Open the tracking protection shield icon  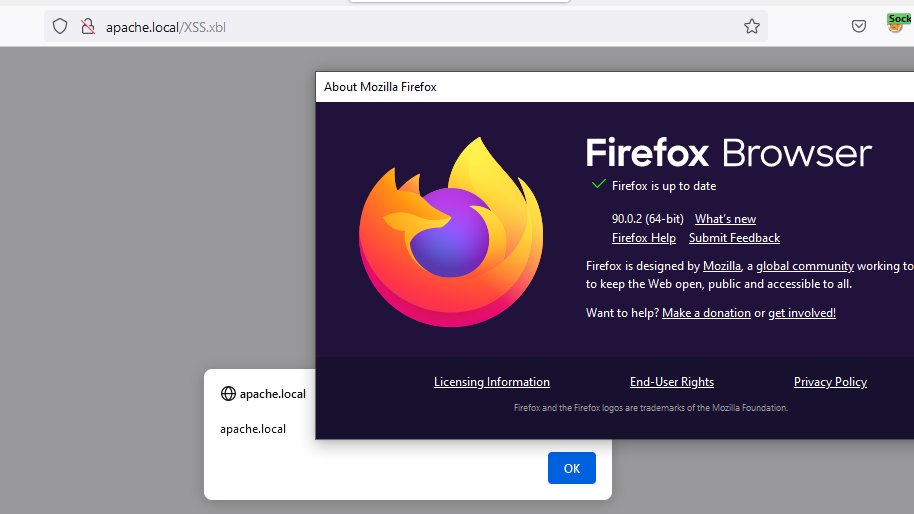click(x=60, y=26)
